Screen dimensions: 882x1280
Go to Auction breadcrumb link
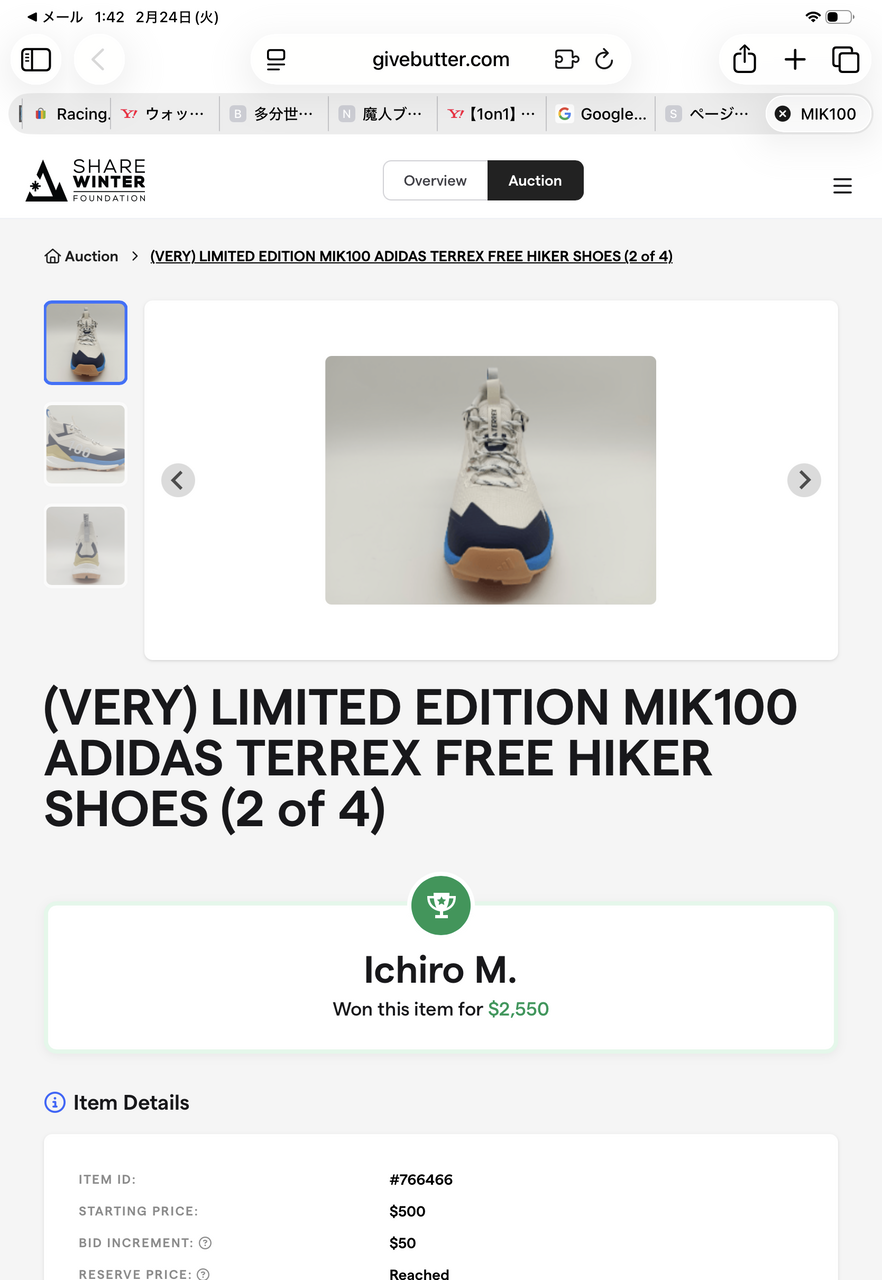[81, 257]
